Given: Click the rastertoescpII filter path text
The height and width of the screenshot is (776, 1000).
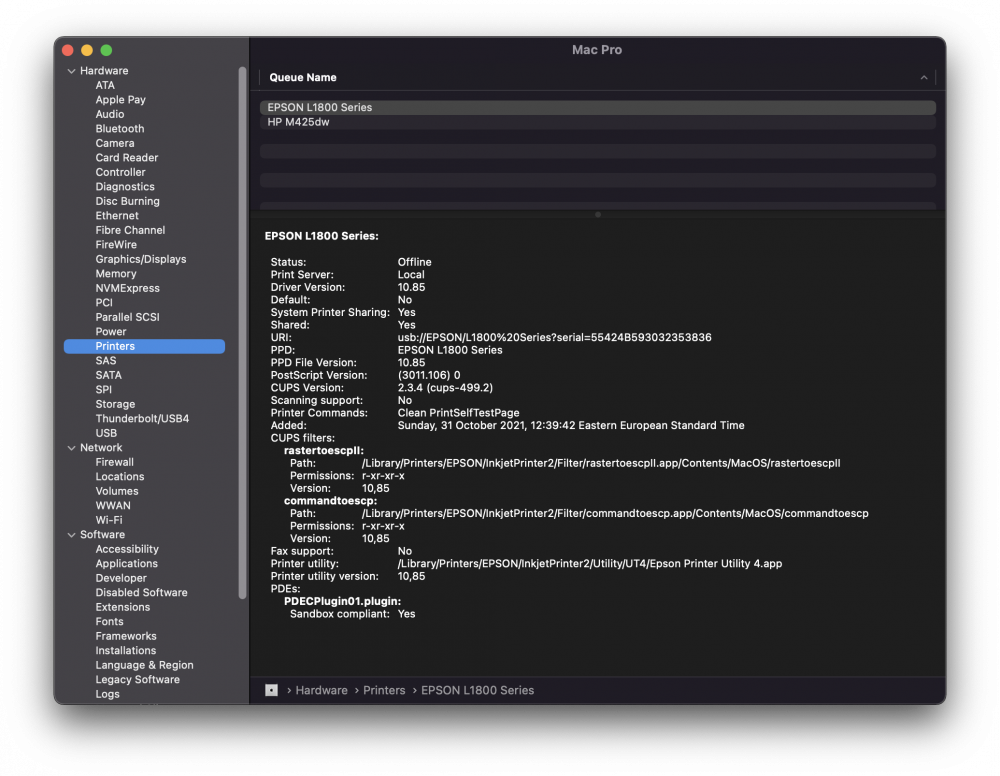Looking at the screenshot, I should click(x=601, y=464).
